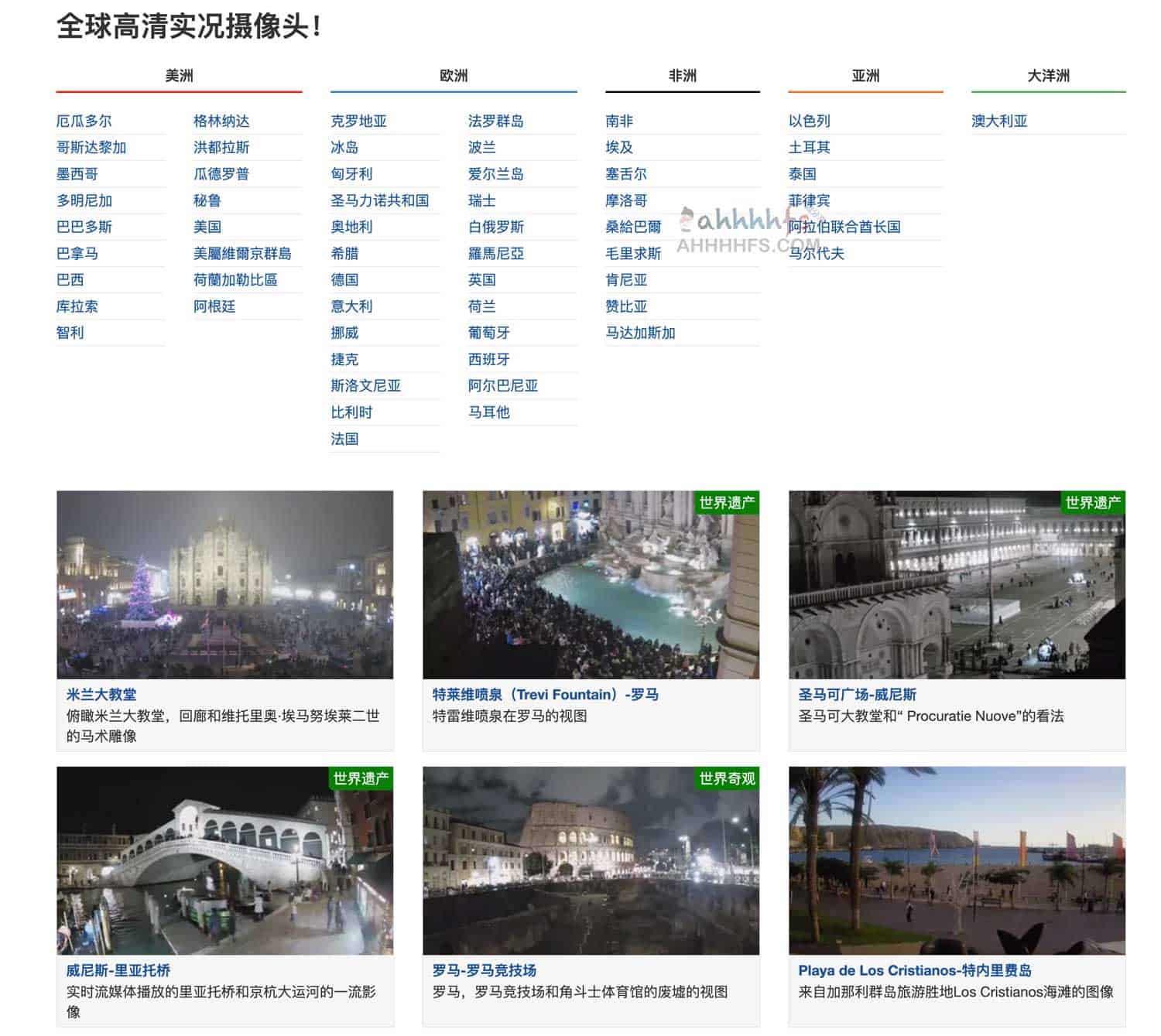Open the 南非 webcam list

coord(621,120)
